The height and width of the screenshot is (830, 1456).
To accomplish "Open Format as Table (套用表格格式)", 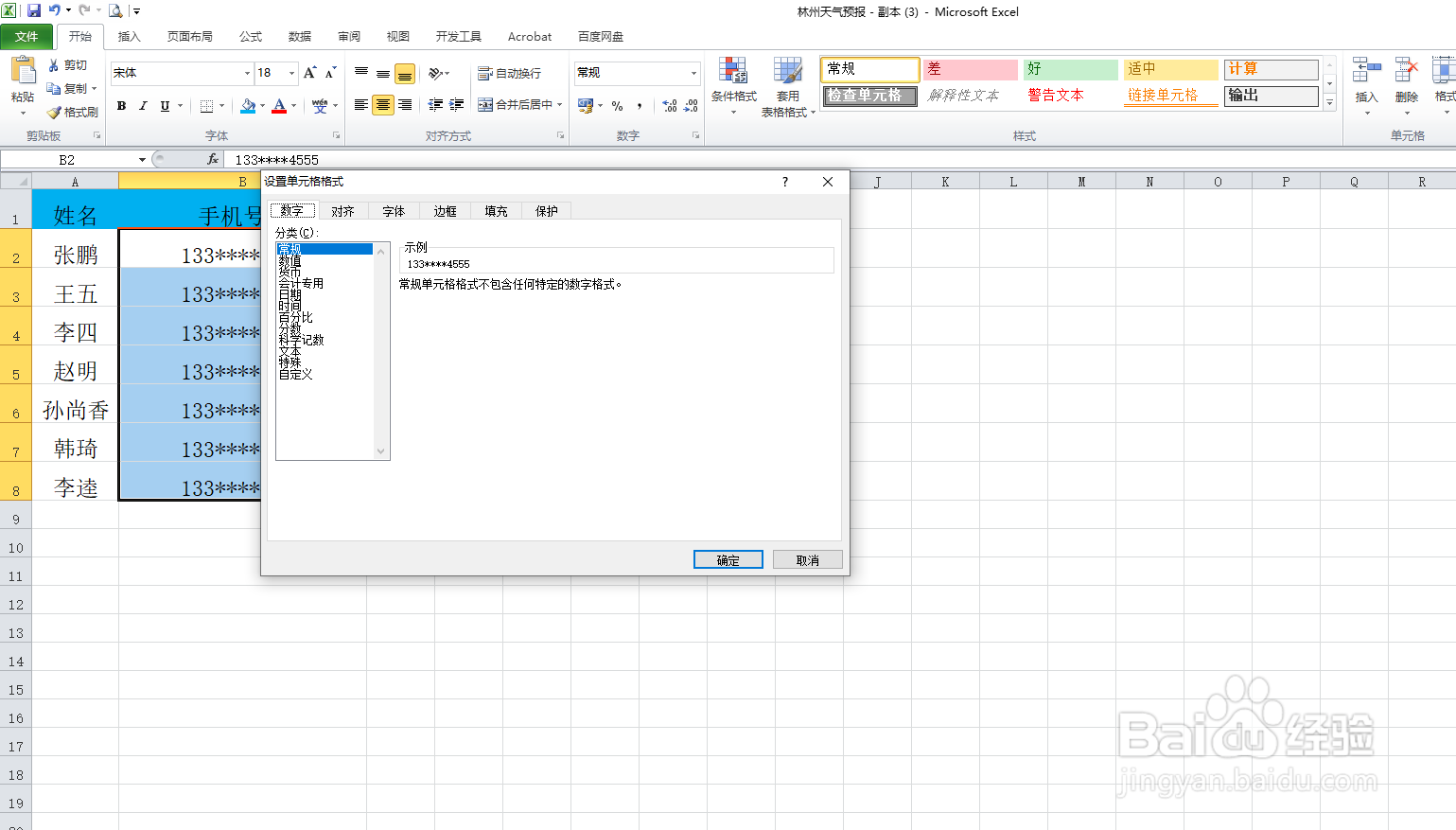I will (x=788, y=87).
